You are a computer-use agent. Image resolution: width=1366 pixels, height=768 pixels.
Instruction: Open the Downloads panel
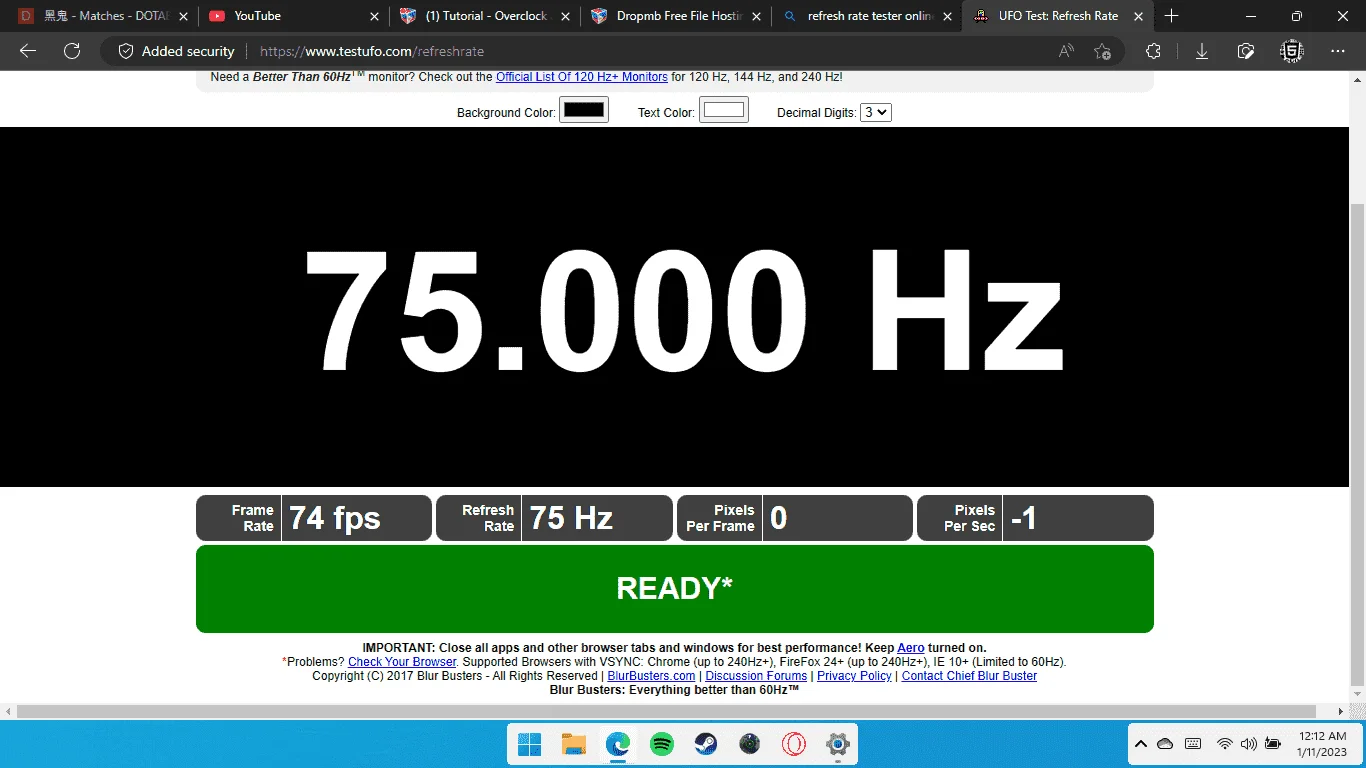(x=1202, y=51)
